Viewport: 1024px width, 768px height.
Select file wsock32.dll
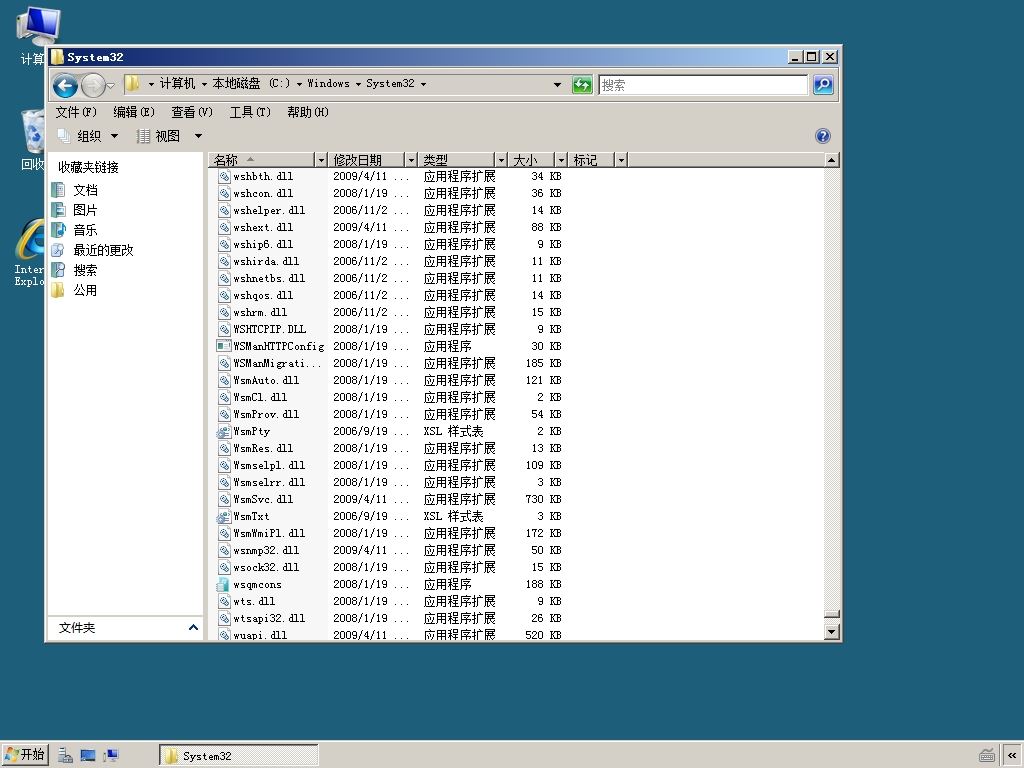click(266, 567)
